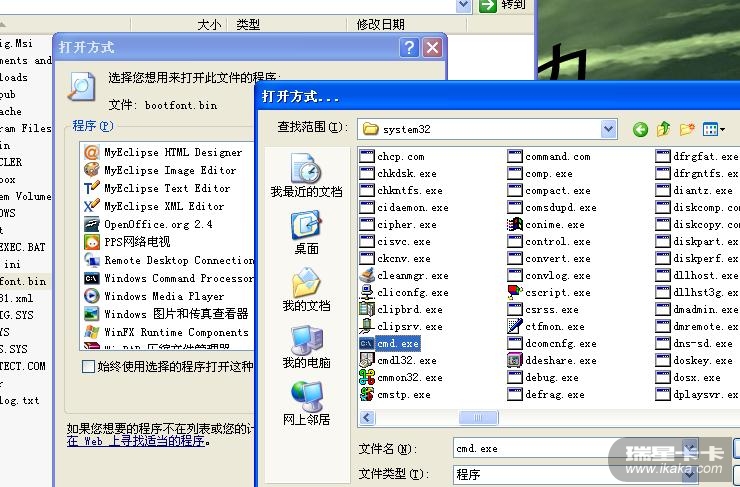Select diskpart.exe in file list
Viewport: 740px width, 487px height.
(698, 241)
